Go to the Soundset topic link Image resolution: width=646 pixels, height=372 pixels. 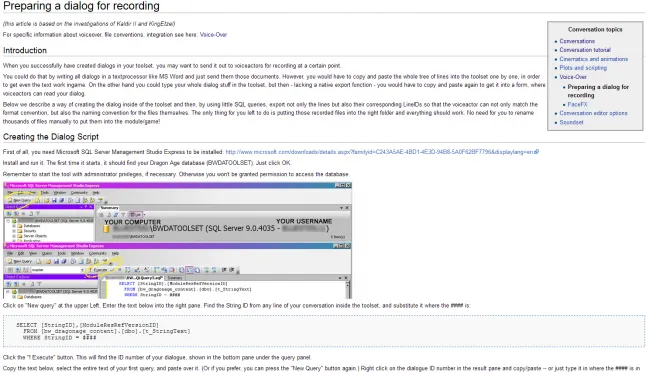tap(571, 122)
